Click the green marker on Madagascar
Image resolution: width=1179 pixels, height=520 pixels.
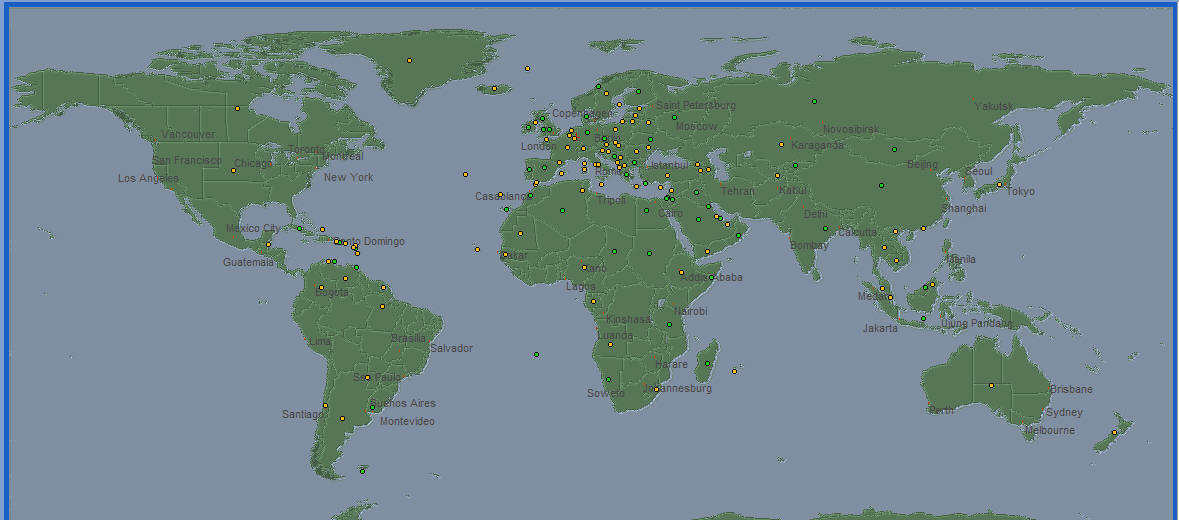click(707, 363)
